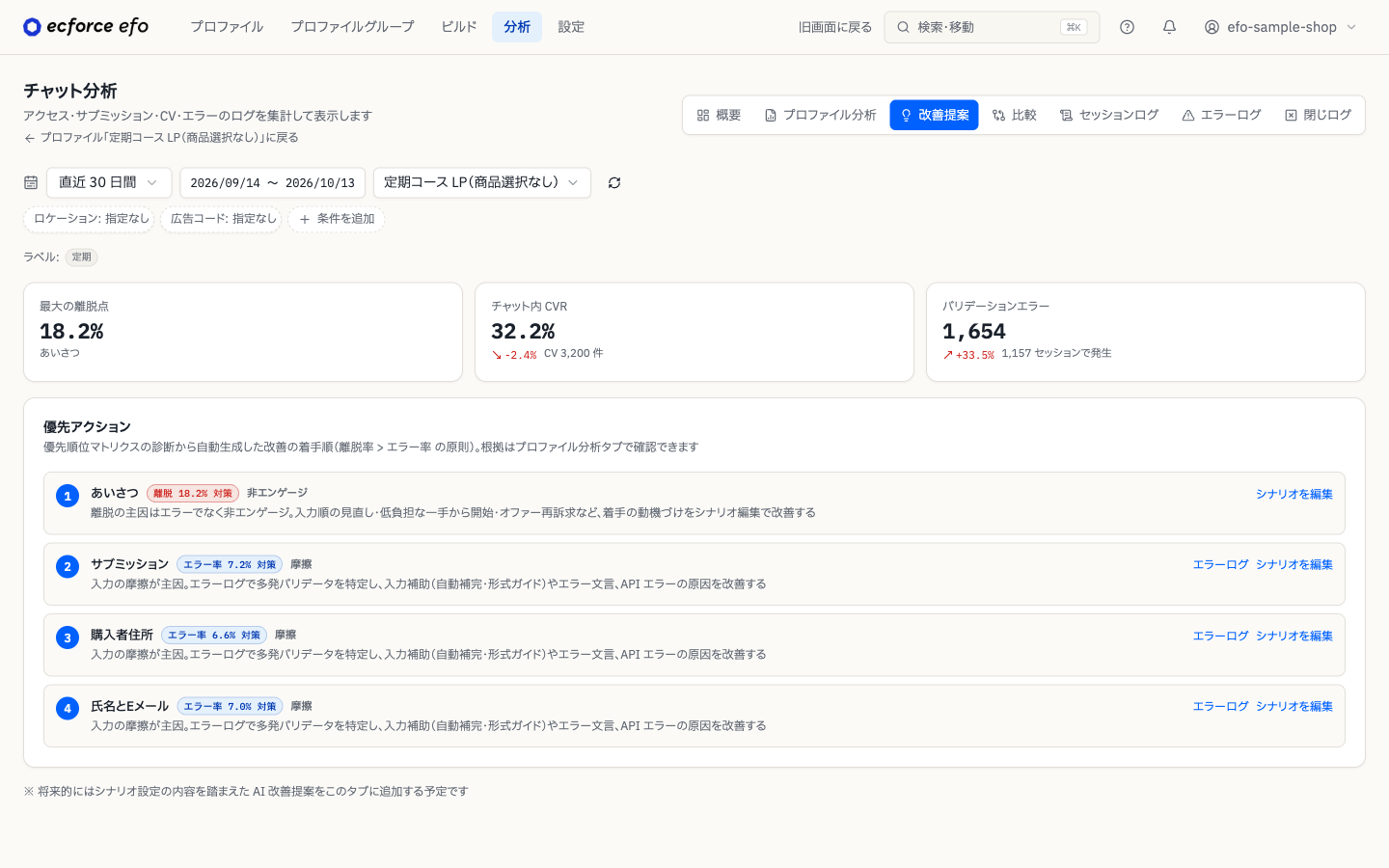Click the refresh icon next to profile selector
This screenshot has width=1389, height=868.
click(614, 182)
